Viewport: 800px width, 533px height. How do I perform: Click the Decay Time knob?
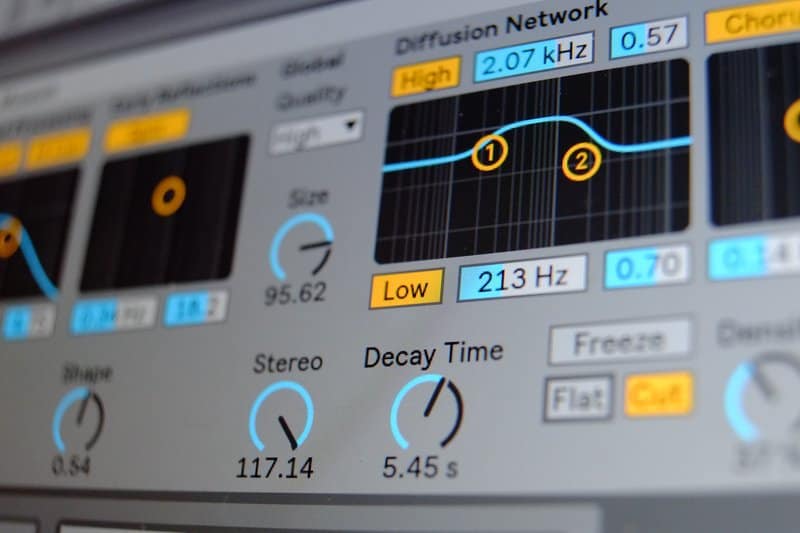427,412
